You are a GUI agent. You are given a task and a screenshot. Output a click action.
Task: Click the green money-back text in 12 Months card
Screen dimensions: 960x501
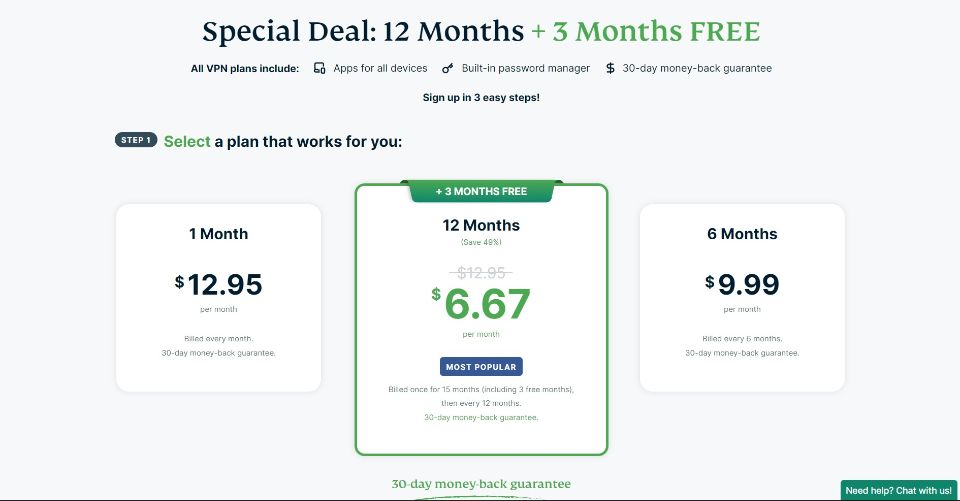coord(481,417)
